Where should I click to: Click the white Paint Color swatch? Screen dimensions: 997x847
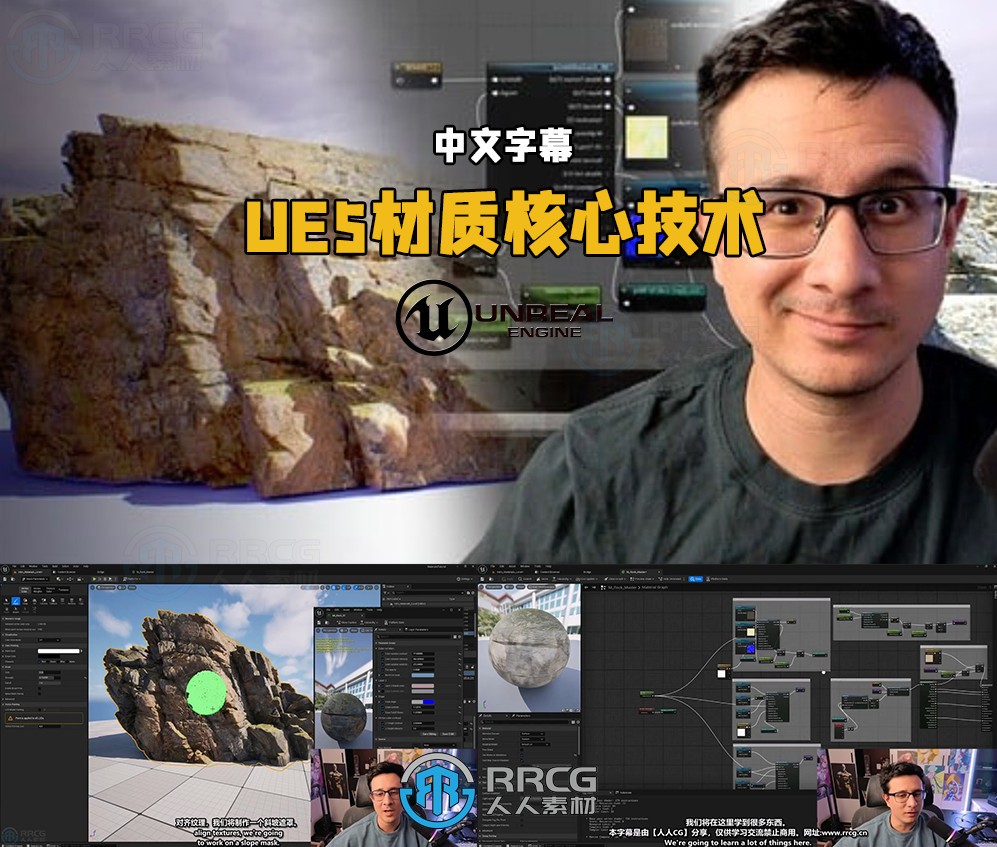(x=58, y=651)
